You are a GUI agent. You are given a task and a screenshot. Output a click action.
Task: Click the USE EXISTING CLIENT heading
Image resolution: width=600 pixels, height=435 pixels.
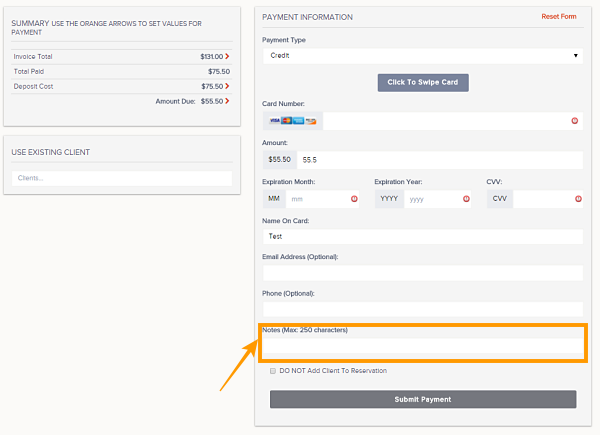point(51,152)
